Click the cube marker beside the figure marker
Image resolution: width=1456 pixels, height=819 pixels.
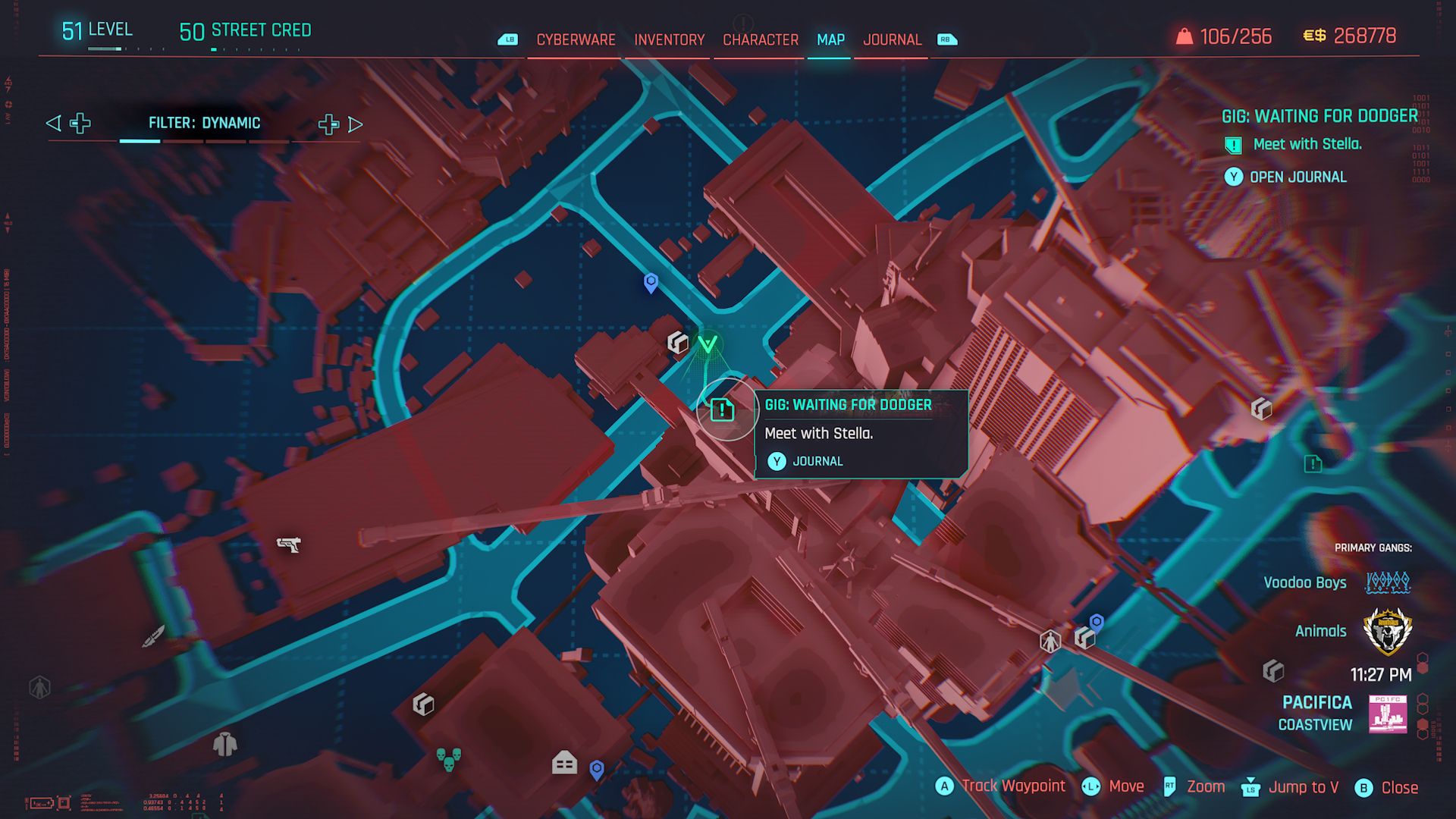pos(1084,638)
